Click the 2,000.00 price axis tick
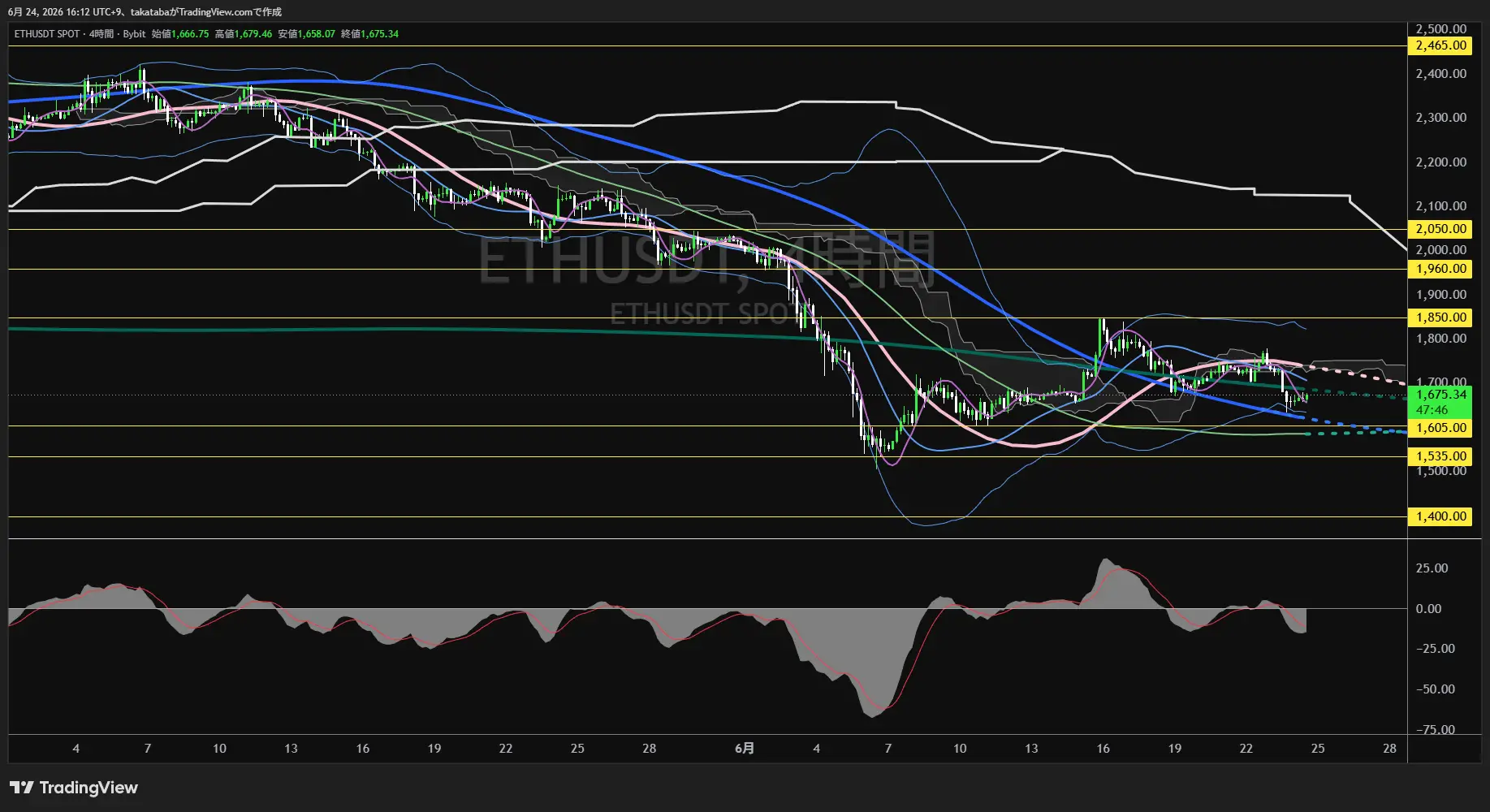The image size is (1490, 812). 1440,250
